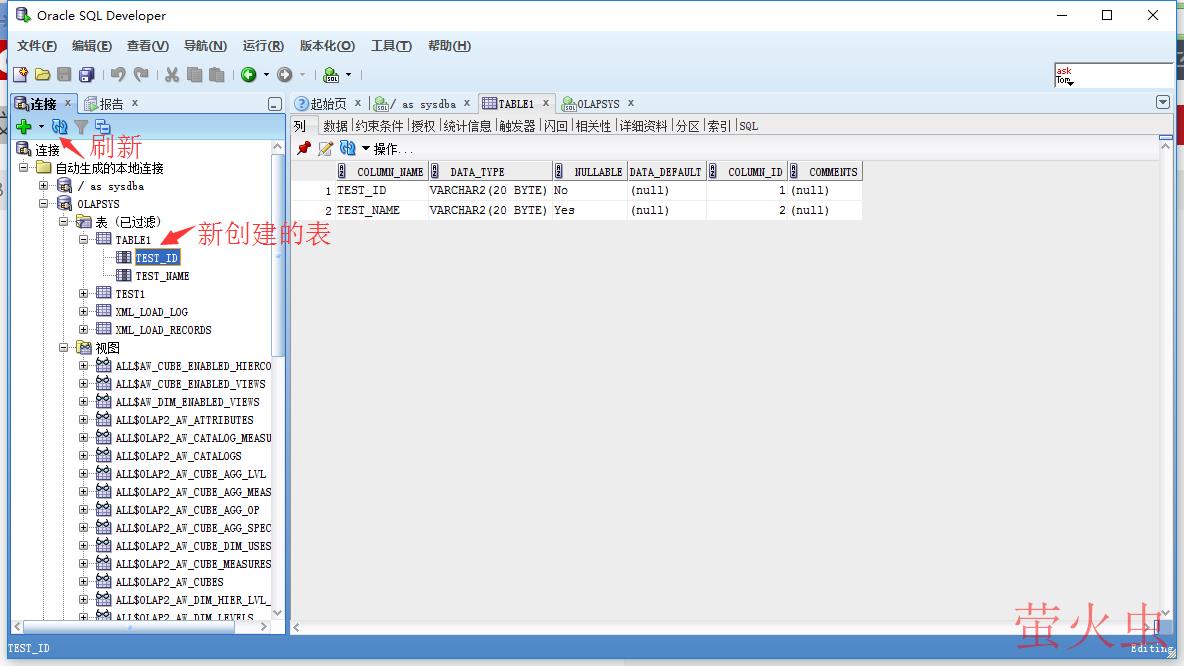This screenshot has width=1184, height=666.
Task: Click the green New Connection plus icon
Action: (24, 127)
